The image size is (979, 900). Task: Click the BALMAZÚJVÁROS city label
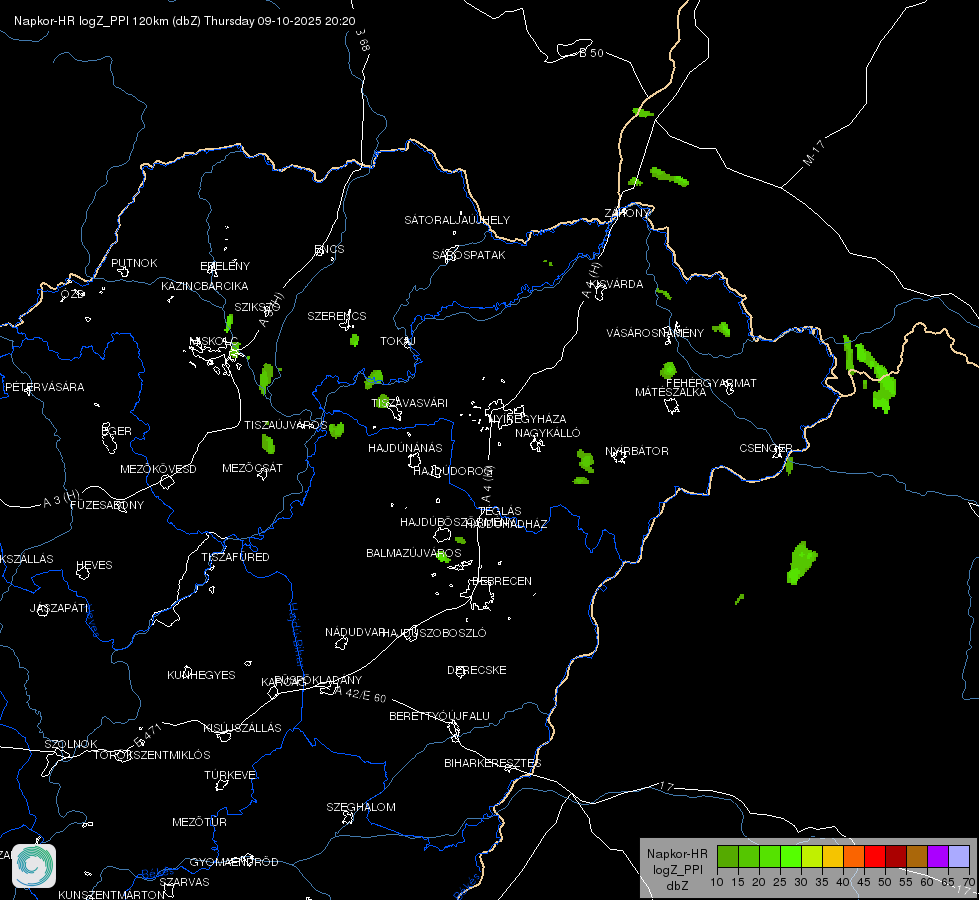click(413, 553)
